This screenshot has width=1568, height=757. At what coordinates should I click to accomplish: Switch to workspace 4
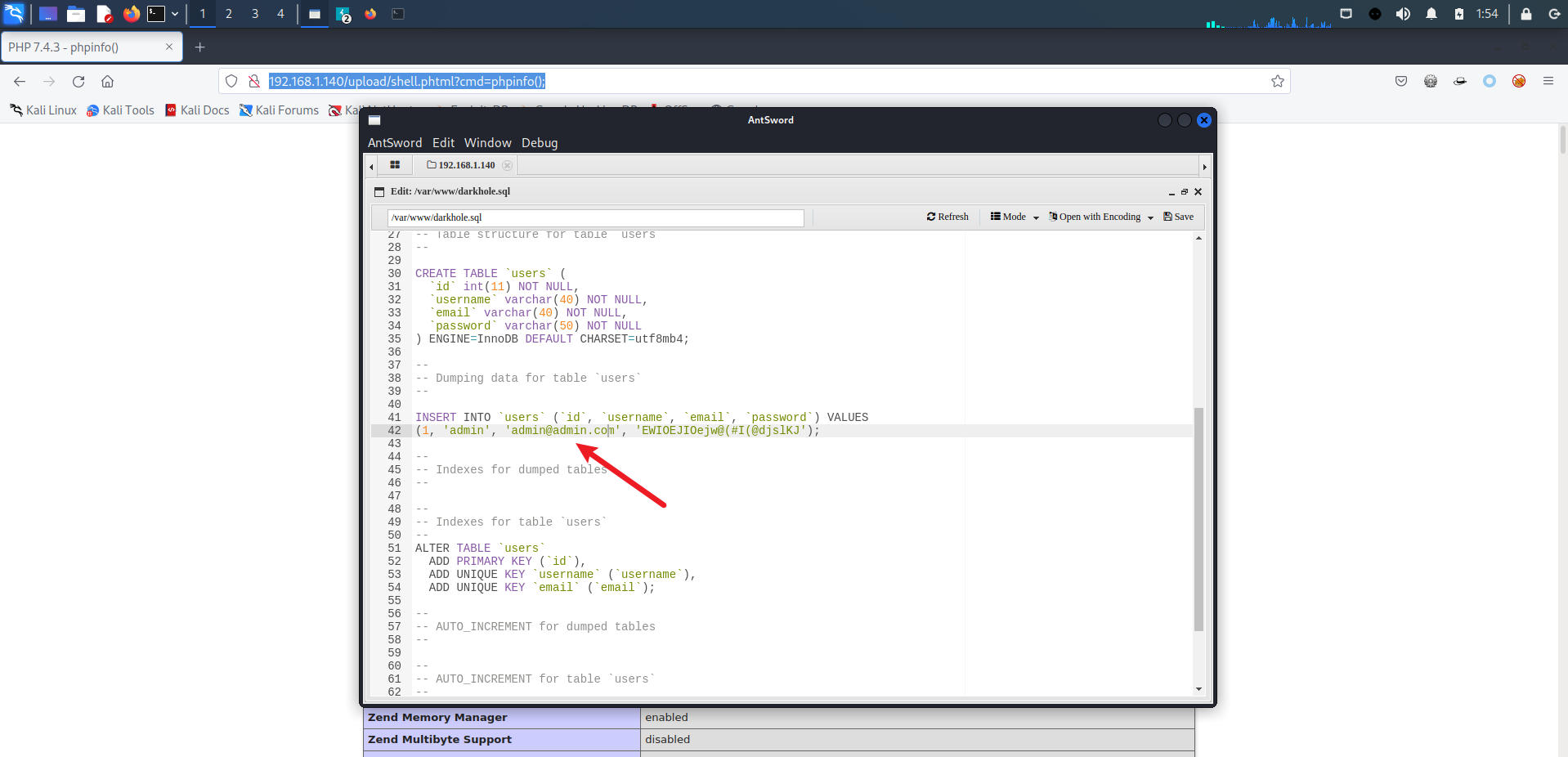point(280,14)
